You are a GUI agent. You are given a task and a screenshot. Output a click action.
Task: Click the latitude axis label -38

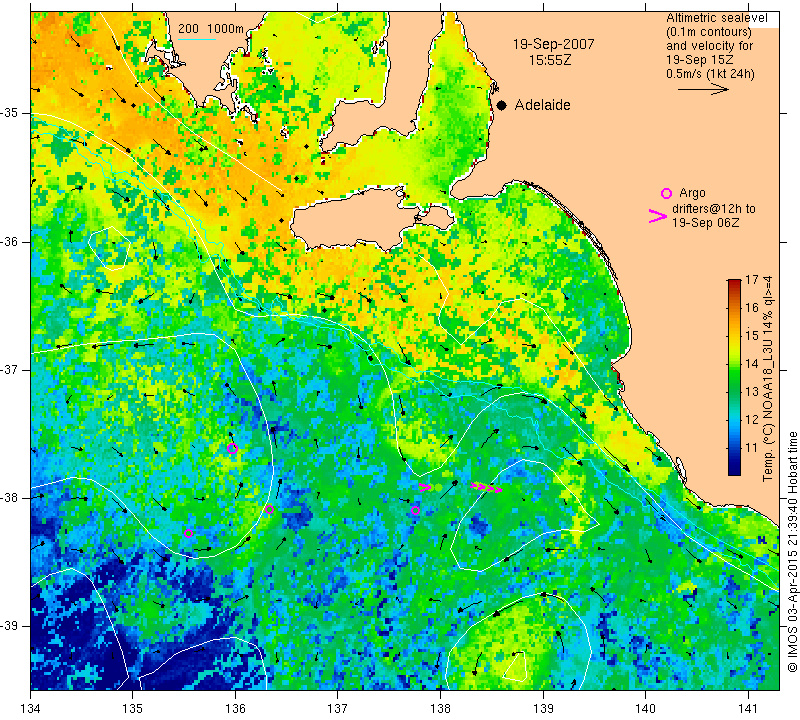click(10, 498)
